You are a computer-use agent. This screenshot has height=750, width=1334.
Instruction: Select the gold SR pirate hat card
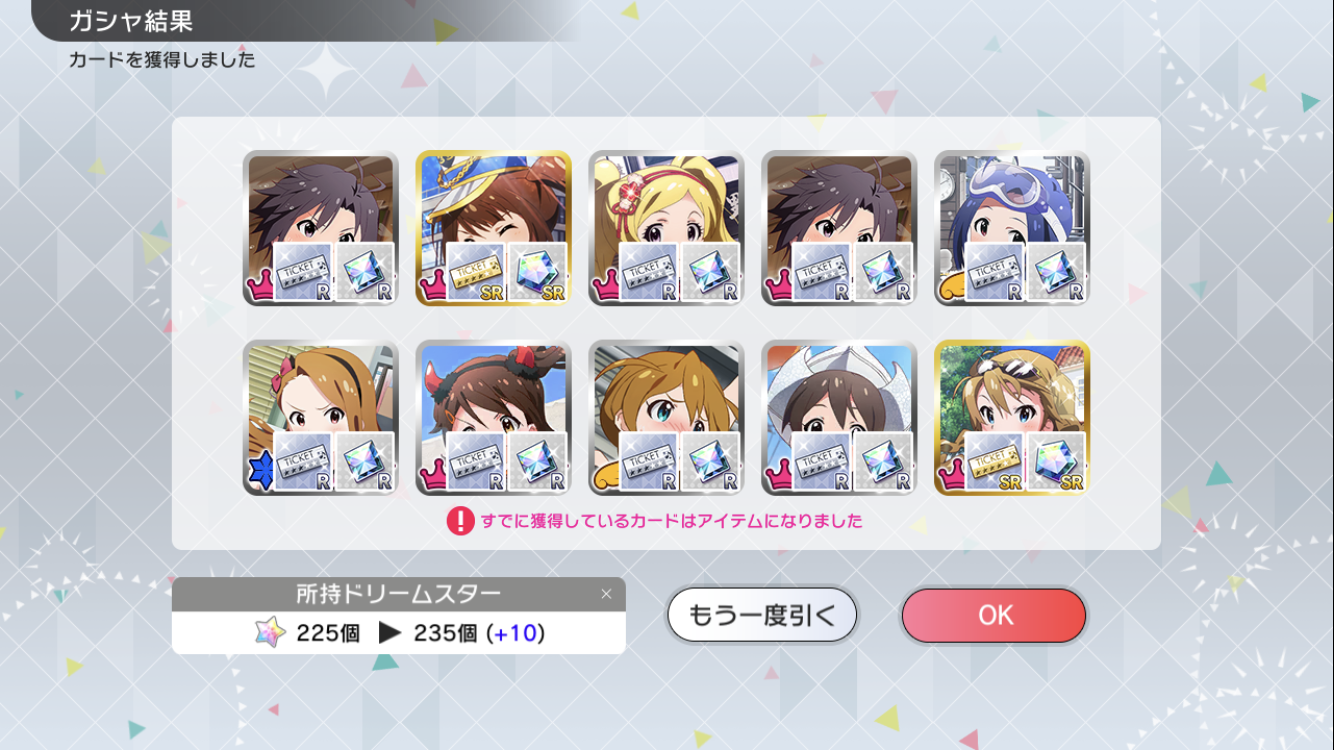coord(493,228)
